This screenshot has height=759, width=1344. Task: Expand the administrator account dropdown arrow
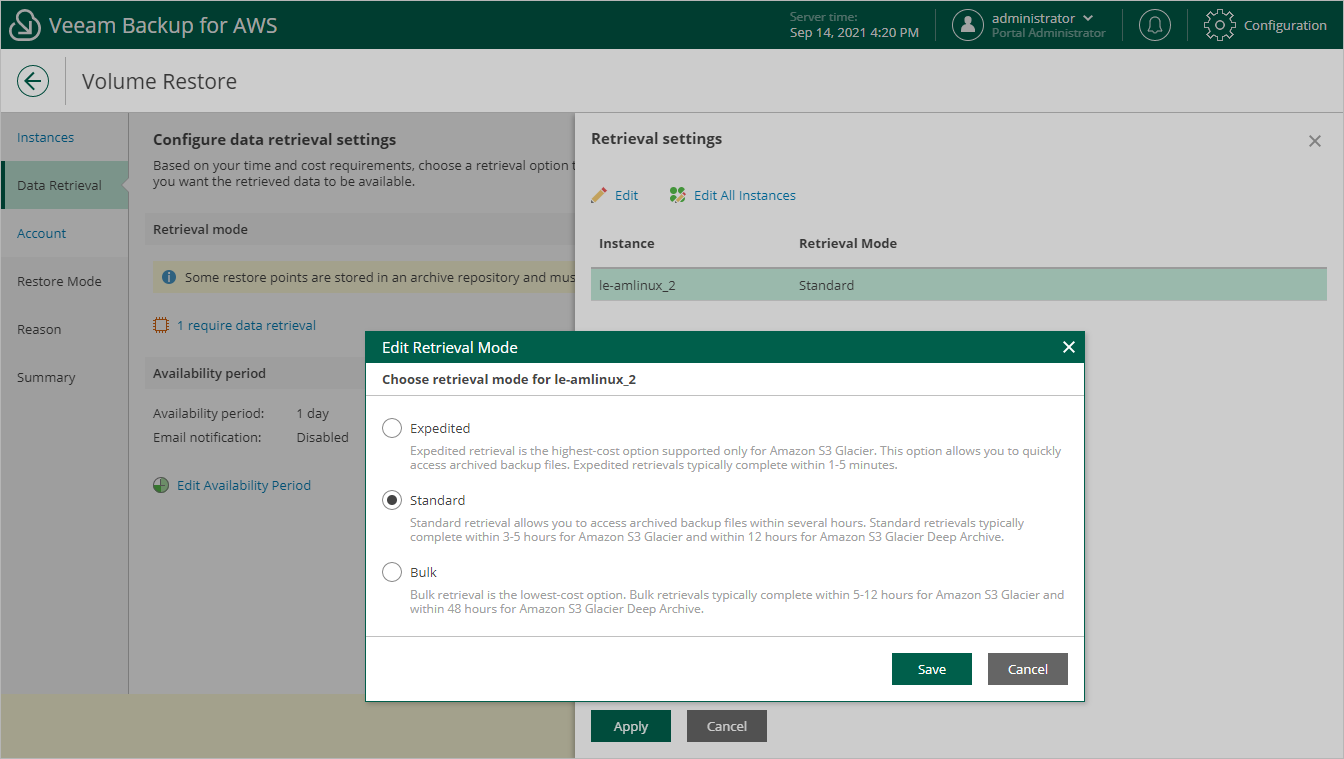click(x=1088, y=18)
